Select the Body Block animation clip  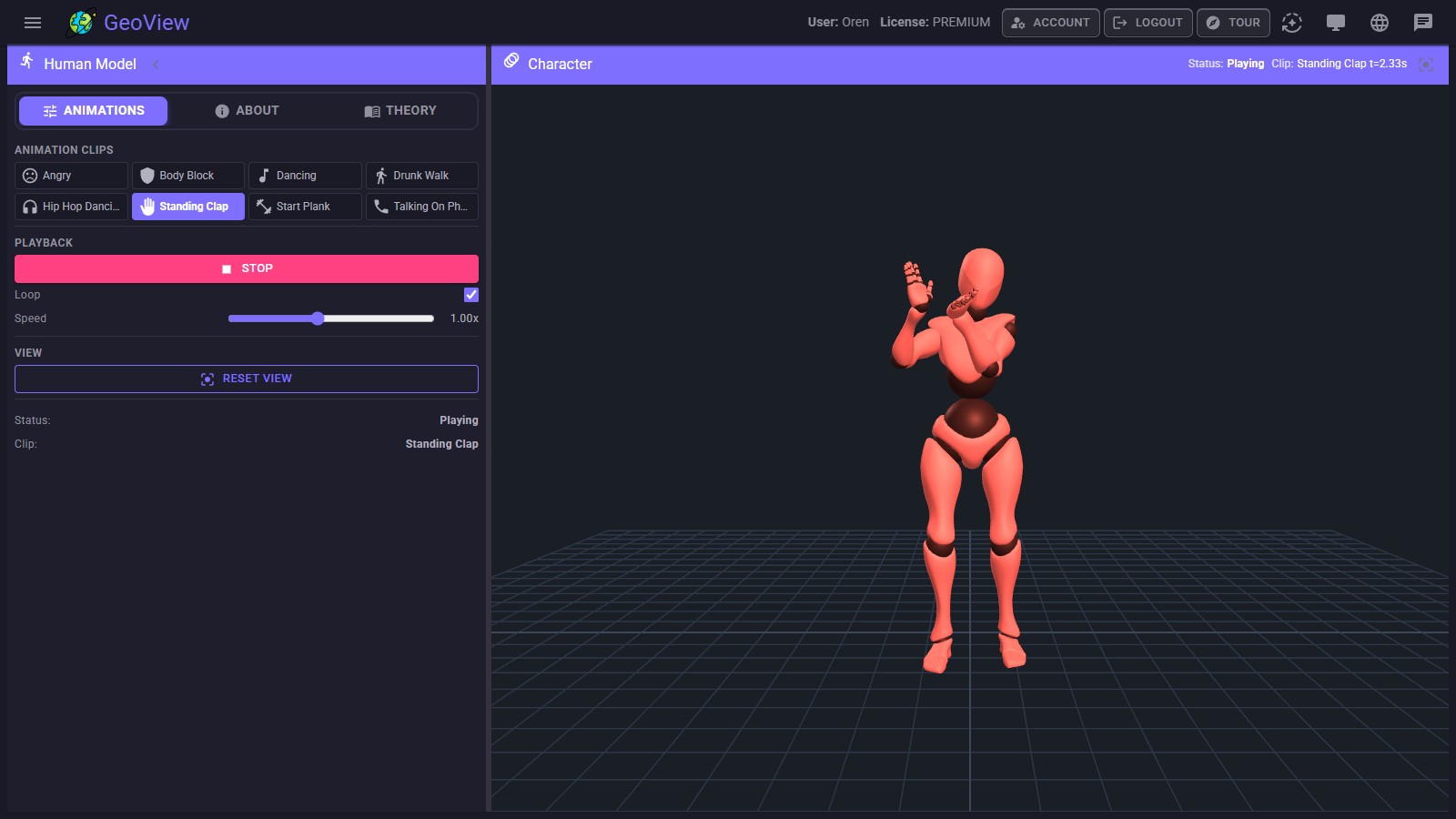(188, 176)
